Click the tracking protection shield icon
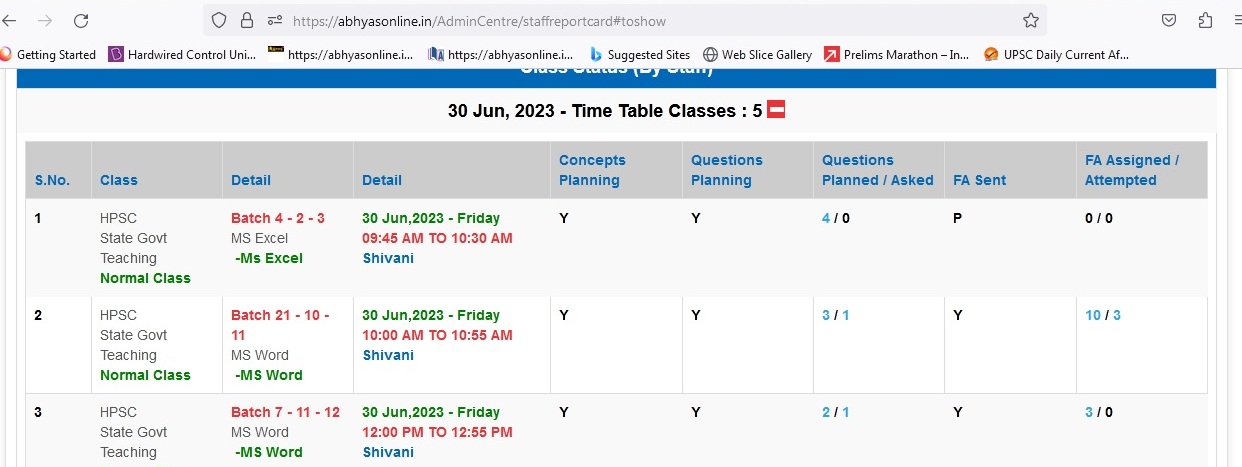 [x=221, y=20]
